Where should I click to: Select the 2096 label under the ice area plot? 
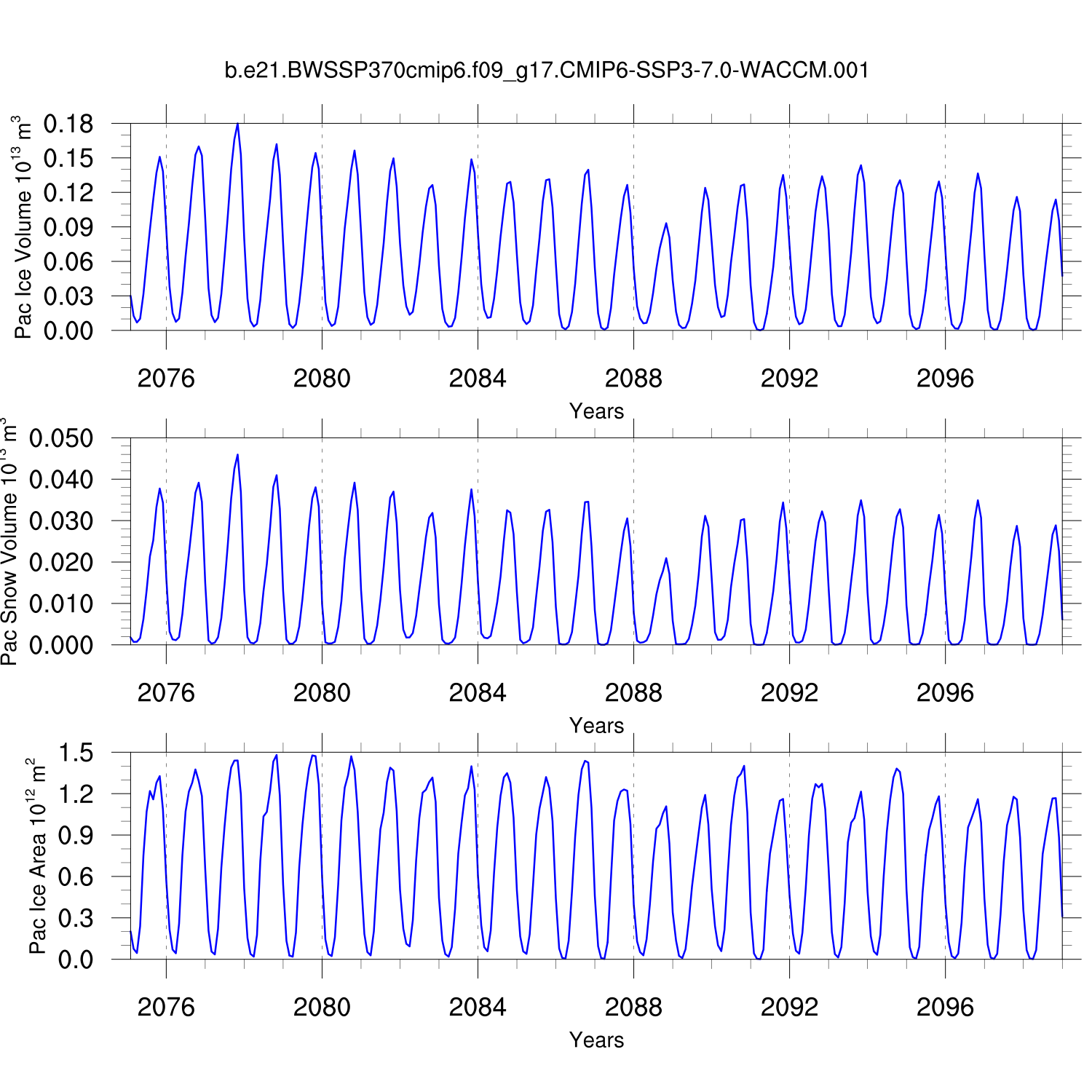click(x=945, y=1008)
